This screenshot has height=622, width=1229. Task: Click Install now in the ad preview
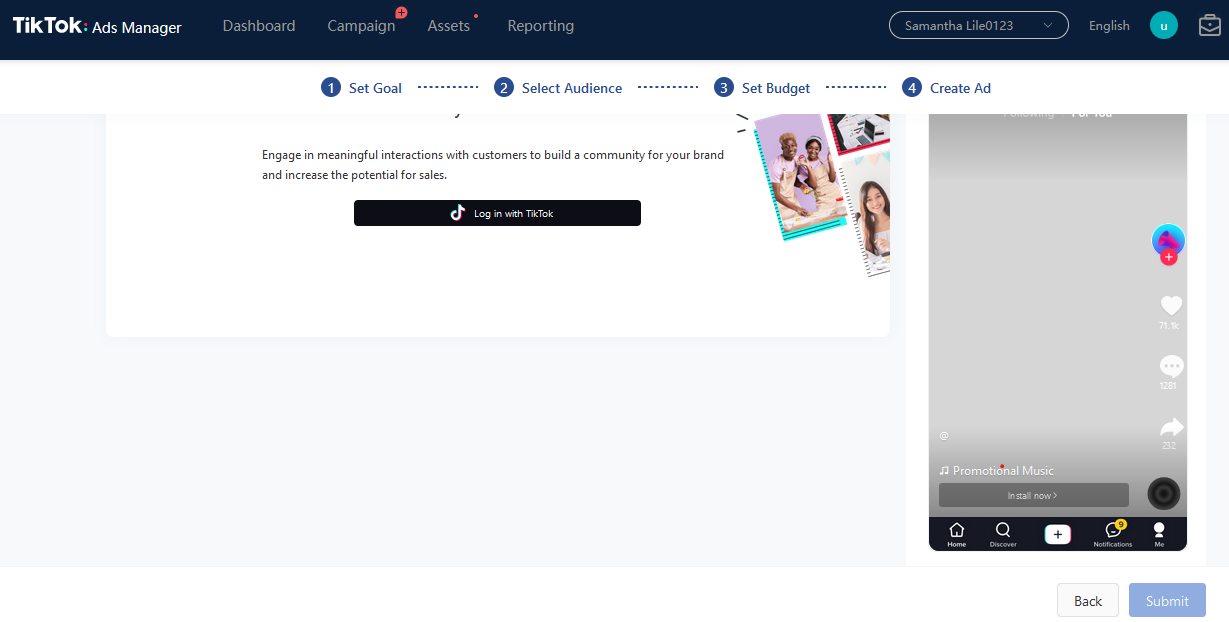(1033, 495)
